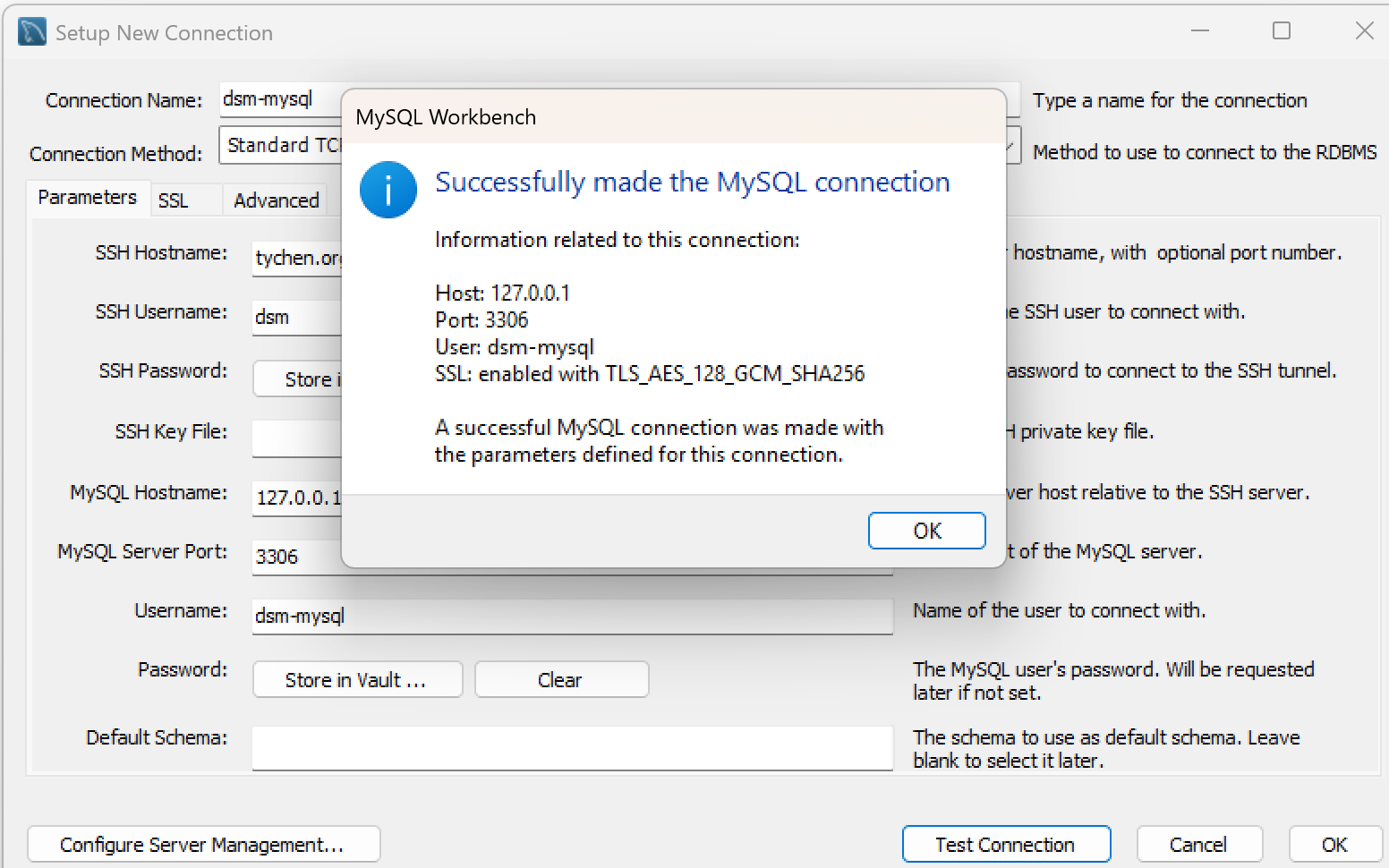
Task: Click OK in the MySQL Workbench success dialog
Action: click(926, 531)
